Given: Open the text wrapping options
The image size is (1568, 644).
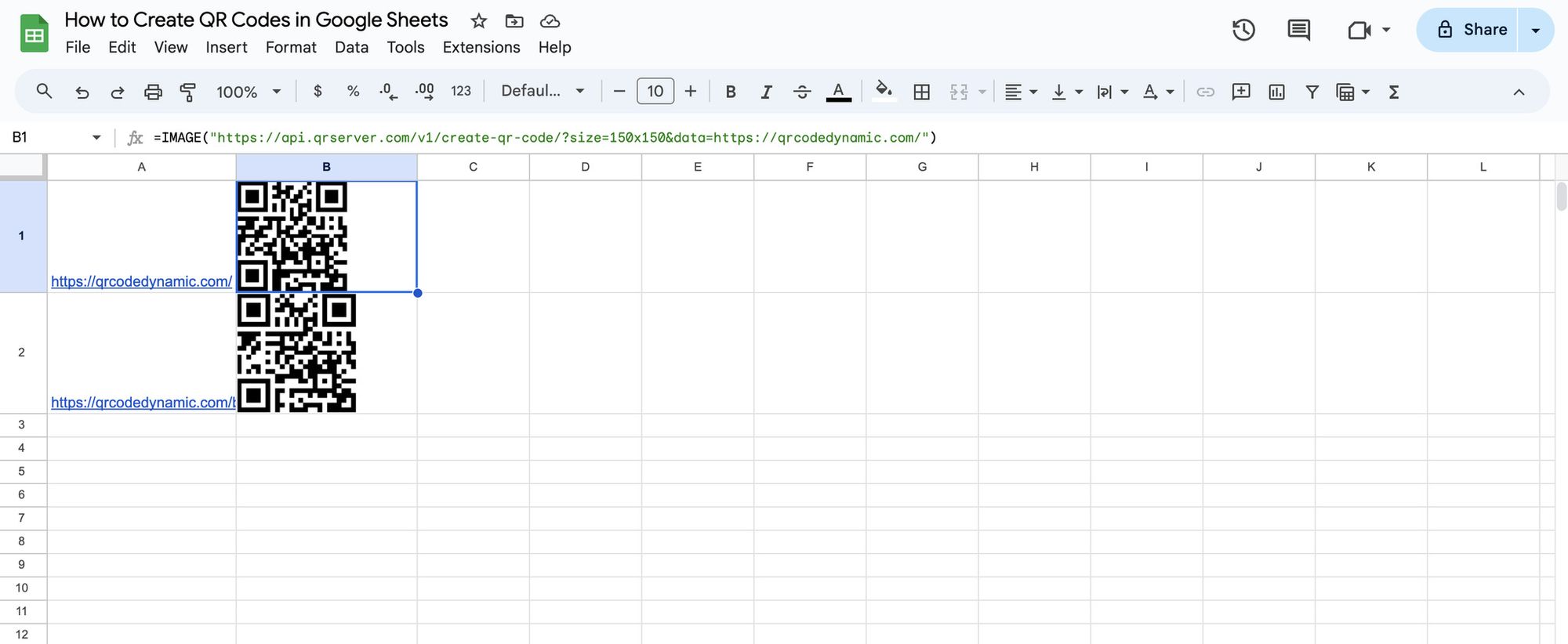Looking at the screenshot, I should tap(1112, 92).
